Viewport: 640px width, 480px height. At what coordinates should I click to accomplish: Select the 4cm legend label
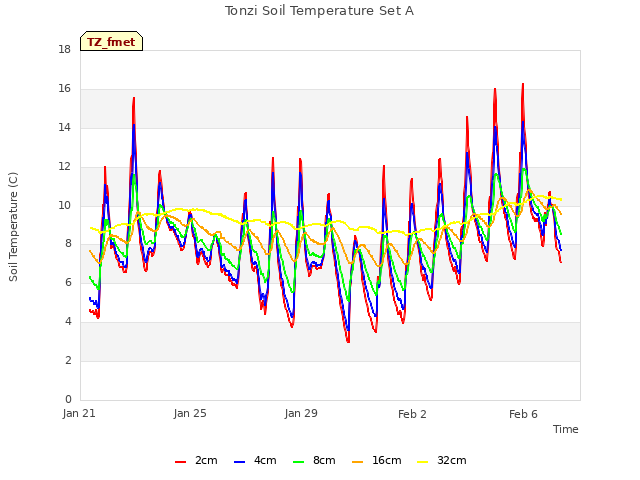[265, 460]
